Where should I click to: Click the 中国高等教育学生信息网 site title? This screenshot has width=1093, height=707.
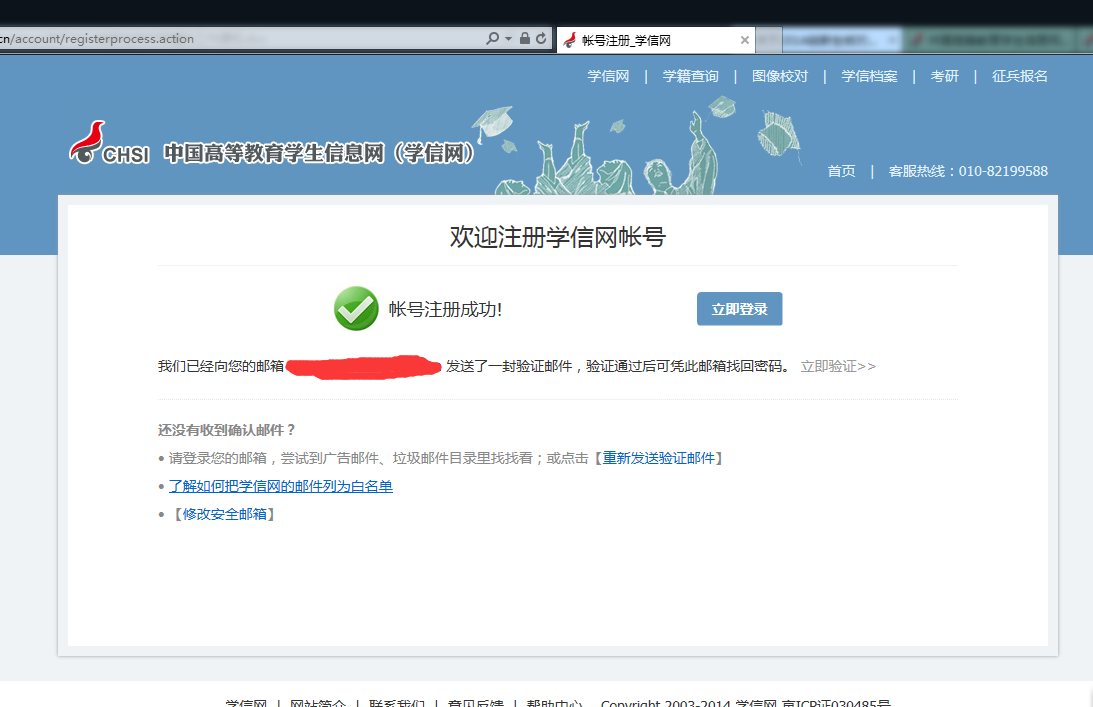[319, 153]
